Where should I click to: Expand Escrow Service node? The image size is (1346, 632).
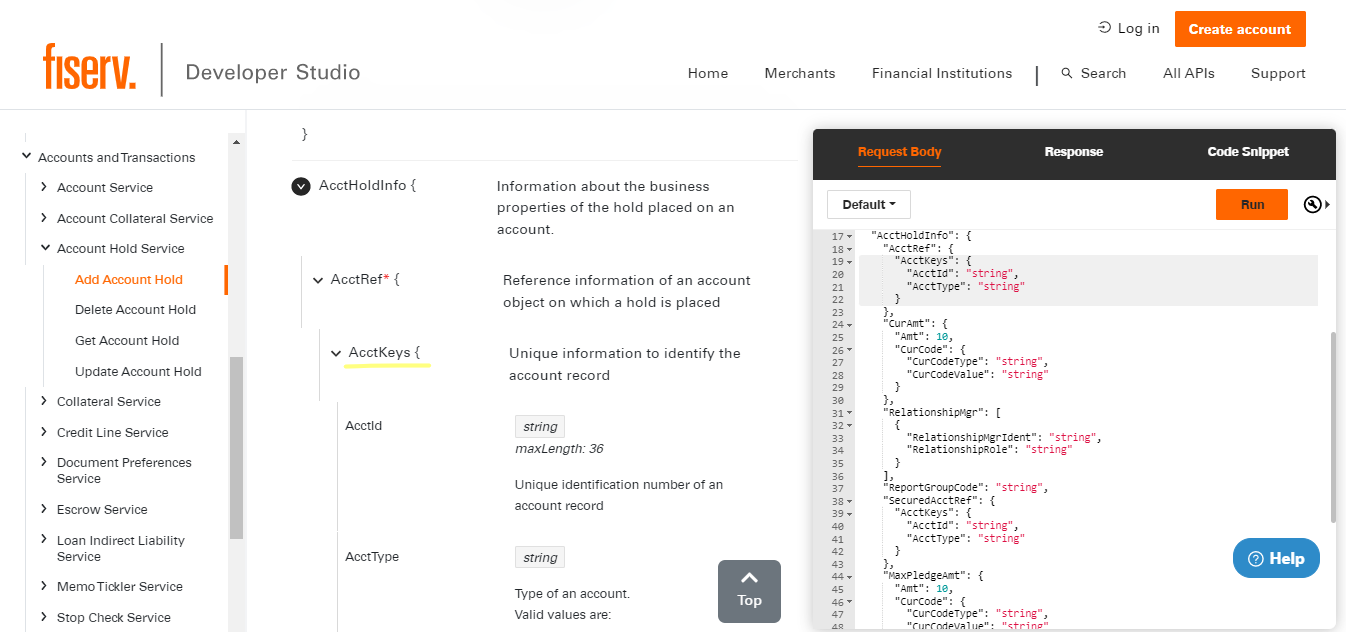(x=44, y=509)
